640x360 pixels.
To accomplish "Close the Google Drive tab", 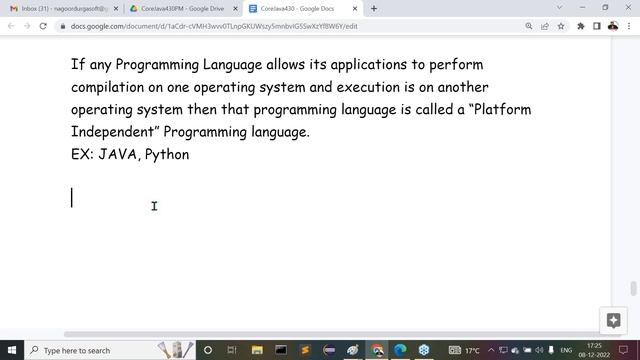I will point(235,8).
